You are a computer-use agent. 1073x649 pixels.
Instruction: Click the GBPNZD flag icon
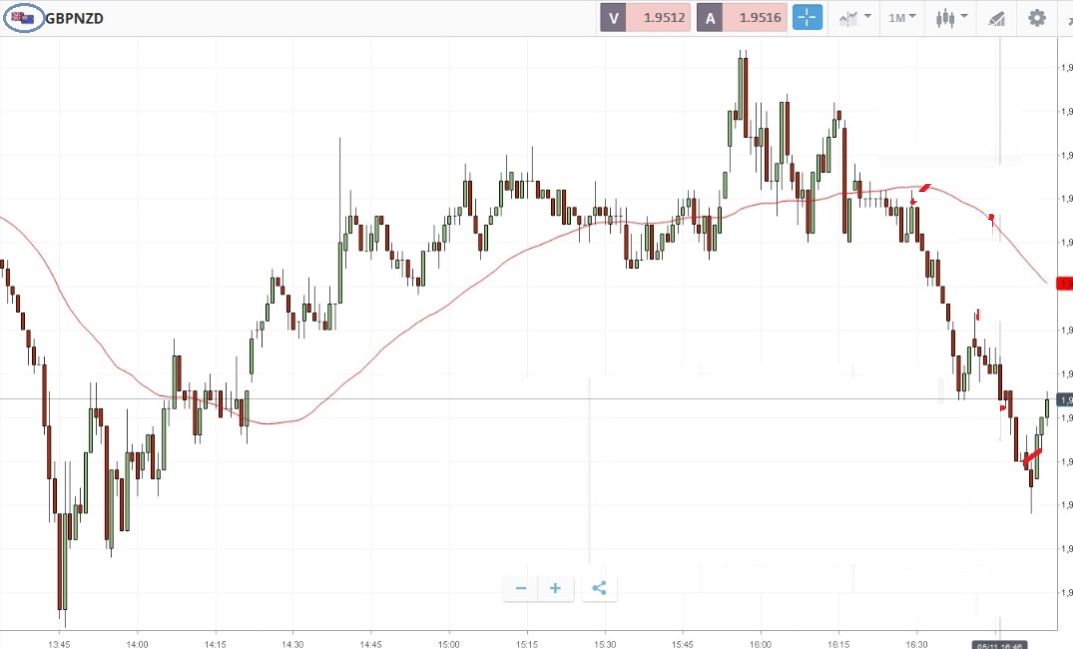(23, 18)
